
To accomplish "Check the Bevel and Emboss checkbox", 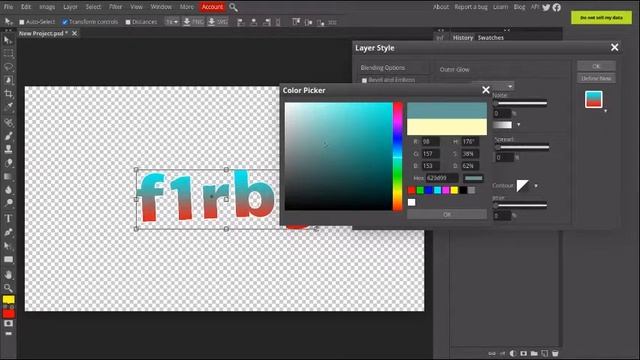I will pyautogui.click(x=364, y=80).
